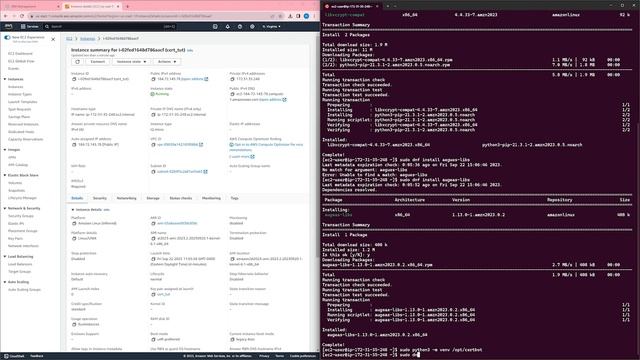The height and width of the screenshot is (360, 640).
Task: Collapse the Load Balancing sidebar group
Action: click(5, 257)
